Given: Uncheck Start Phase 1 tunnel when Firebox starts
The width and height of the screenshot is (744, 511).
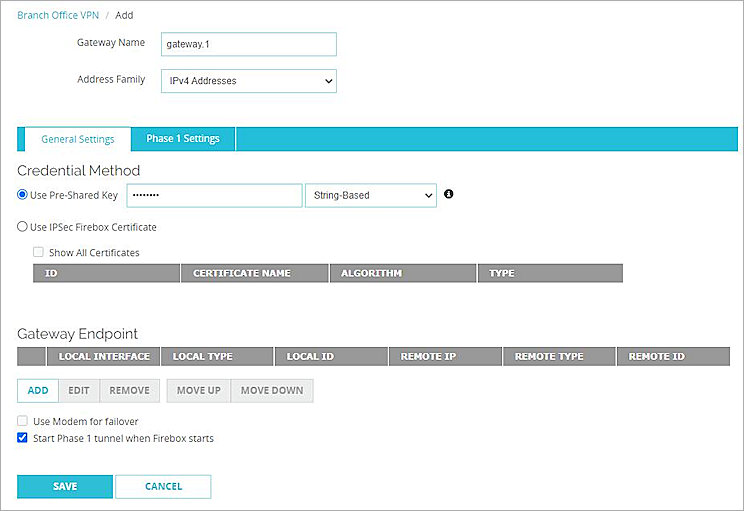Looking at the screenshot, I should point(23,438).
